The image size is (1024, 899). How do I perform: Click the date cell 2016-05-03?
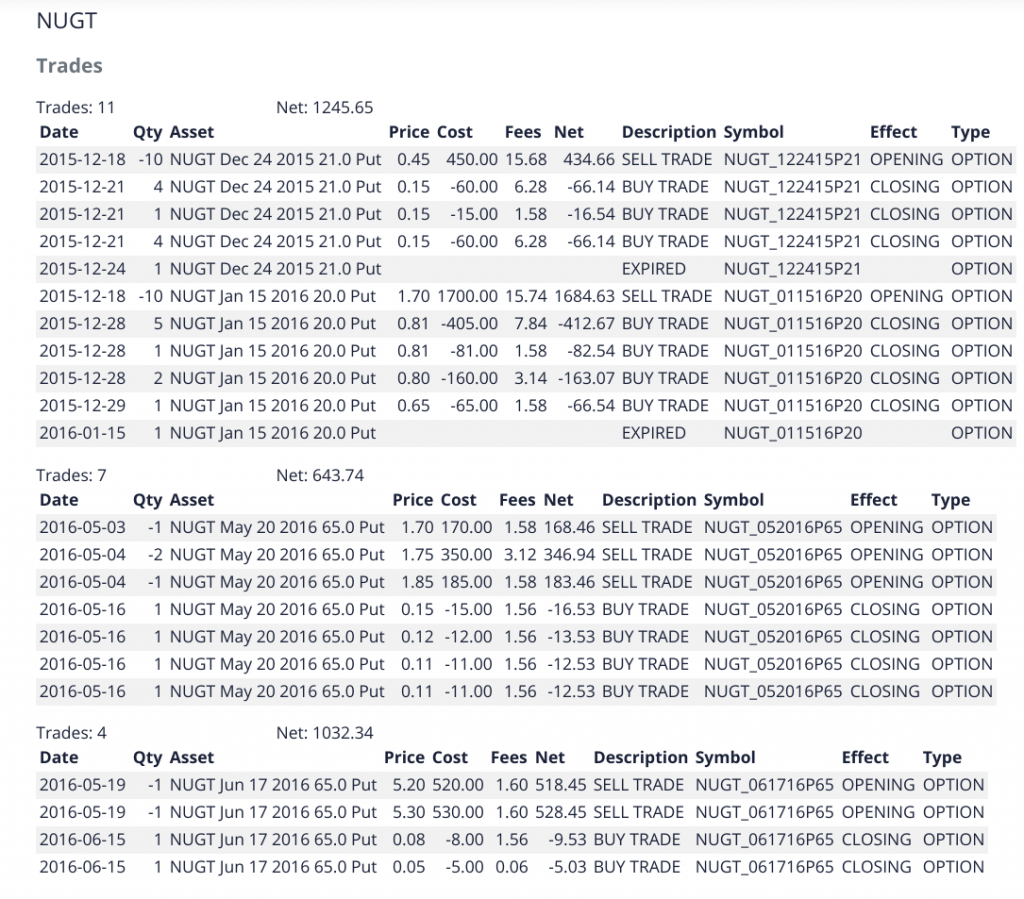[x=82, y=528]
